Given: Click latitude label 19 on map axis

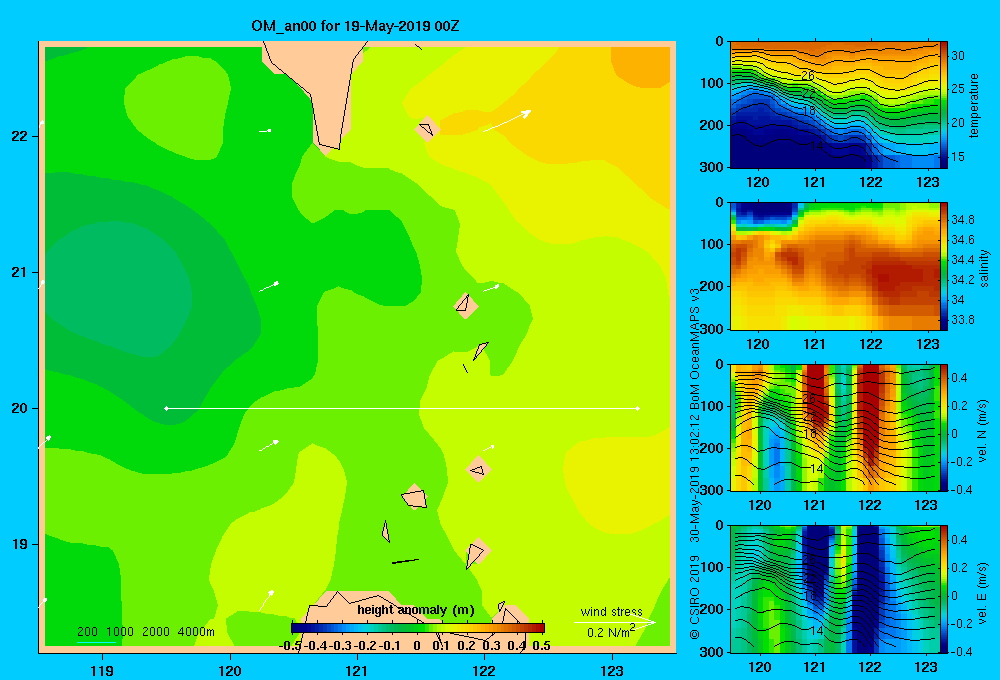Looking at the screenshot, I should pos(20,544).
